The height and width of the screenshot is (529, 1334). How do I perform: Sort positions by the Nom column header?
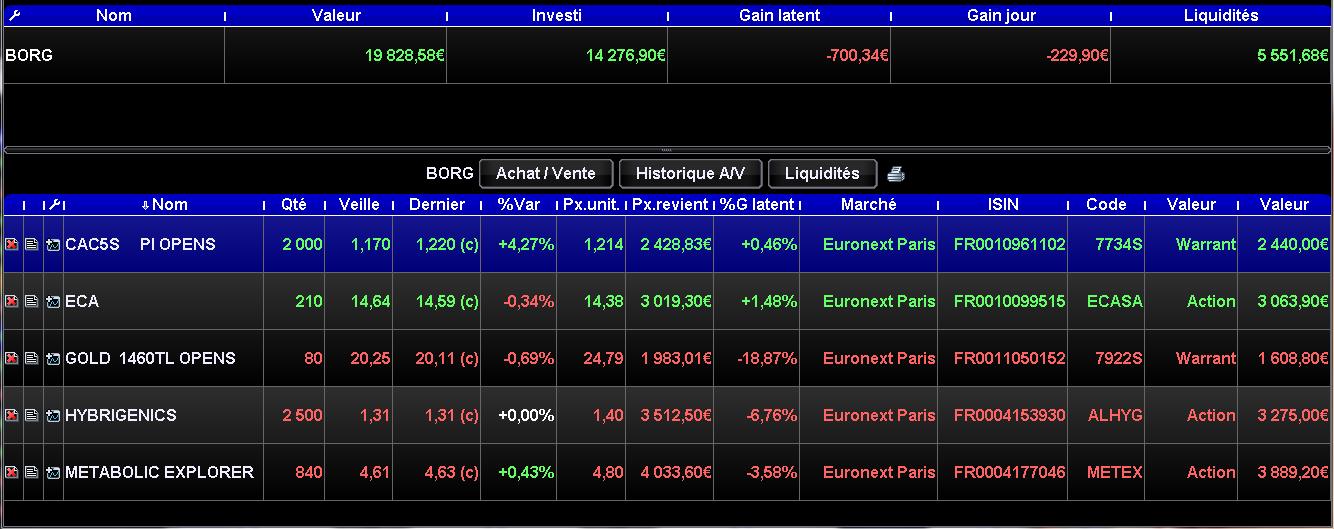pos(164,204)
